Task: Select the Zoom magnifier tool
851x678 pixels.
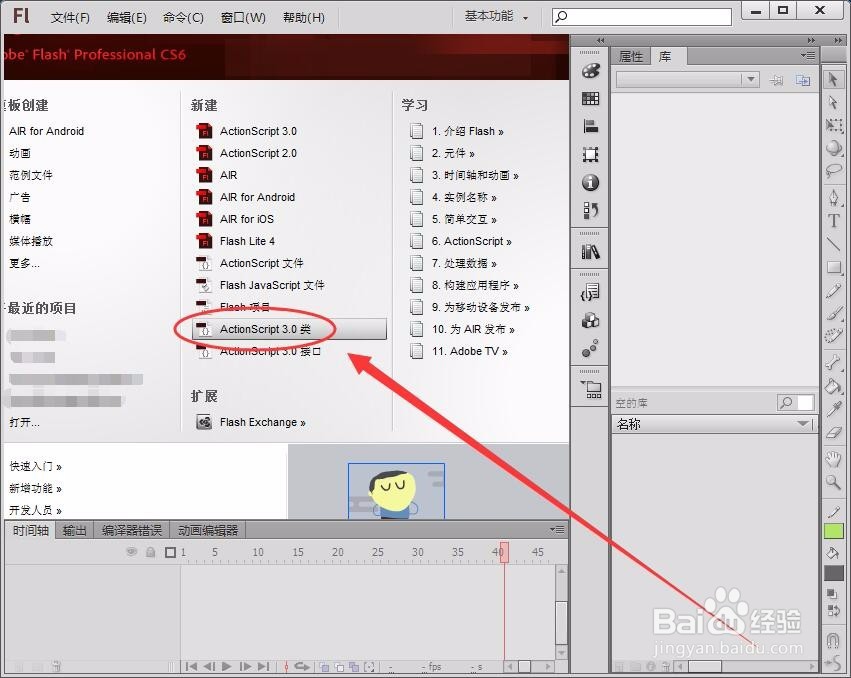Action: [833, 482]
